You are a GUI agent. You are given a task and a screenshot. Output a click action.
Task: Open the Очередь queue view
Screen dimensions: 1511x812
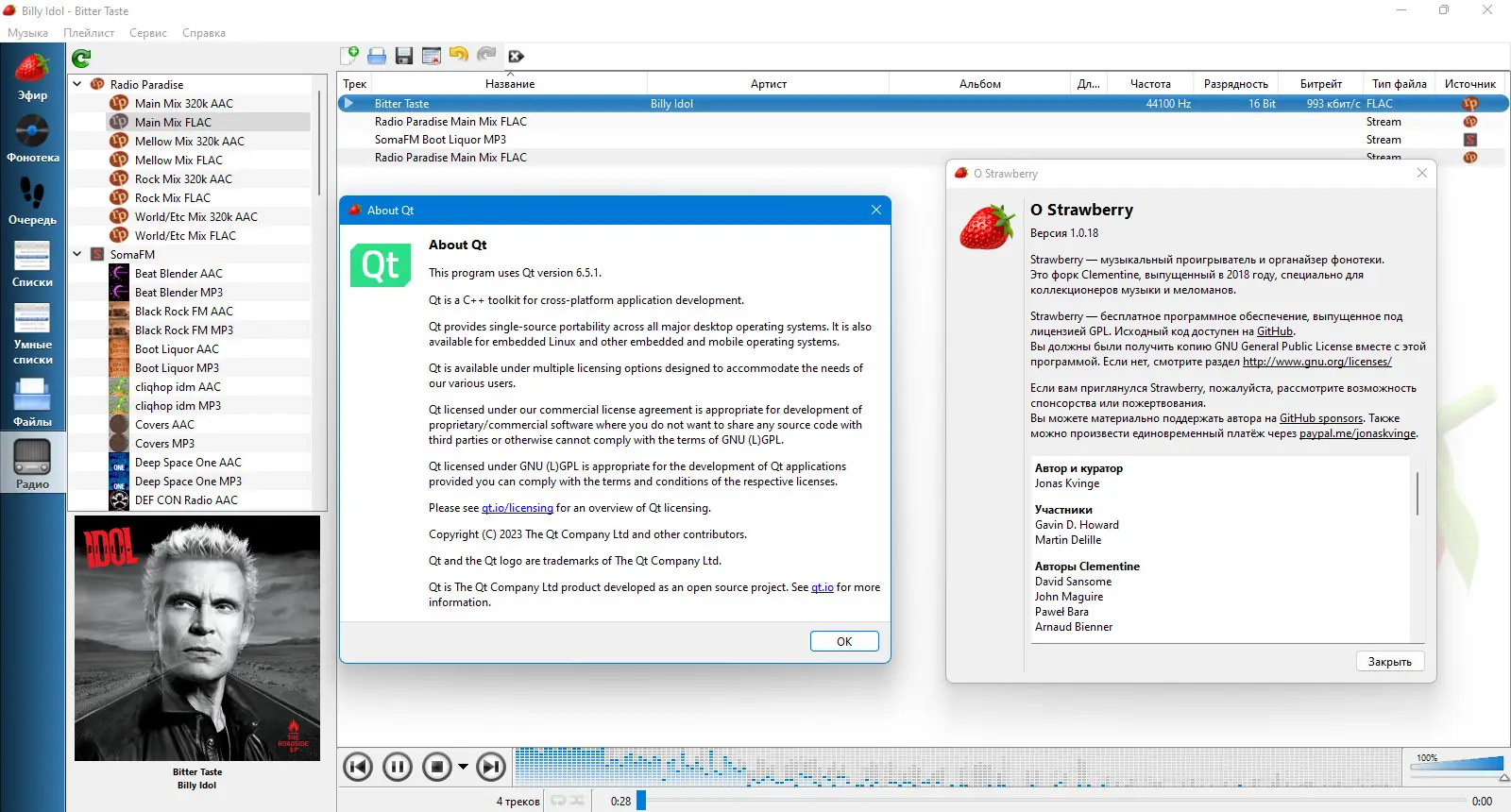32,201
